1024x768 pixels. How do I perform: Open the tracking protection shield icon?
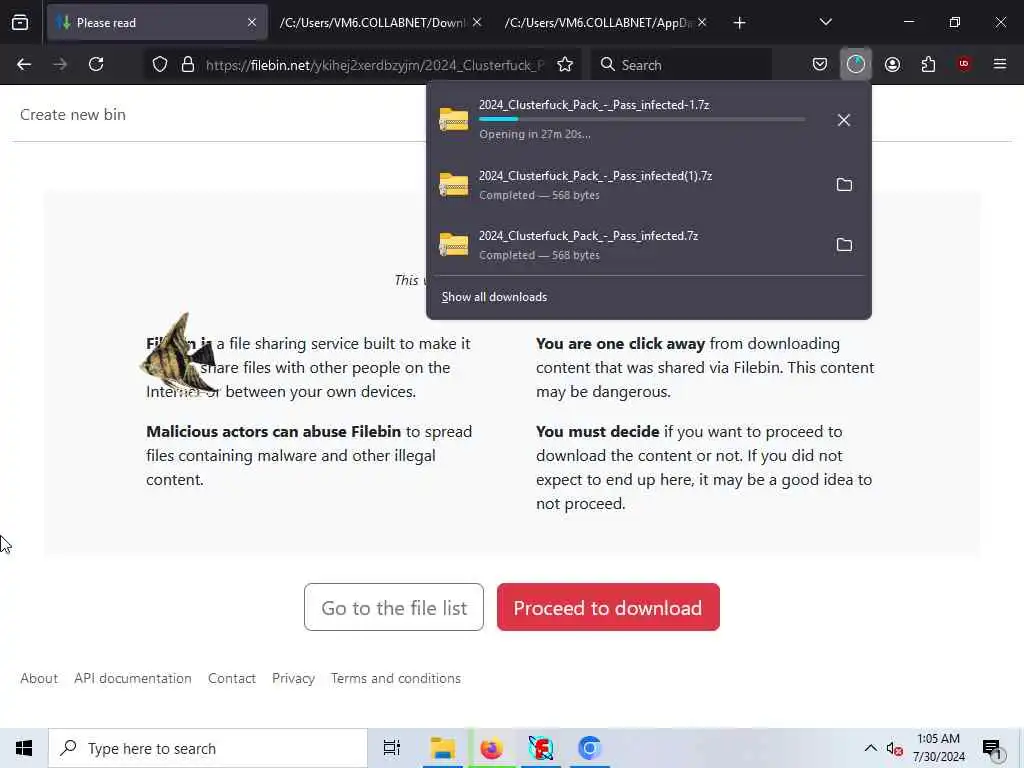pyautogui.click(x=160, y=64)
